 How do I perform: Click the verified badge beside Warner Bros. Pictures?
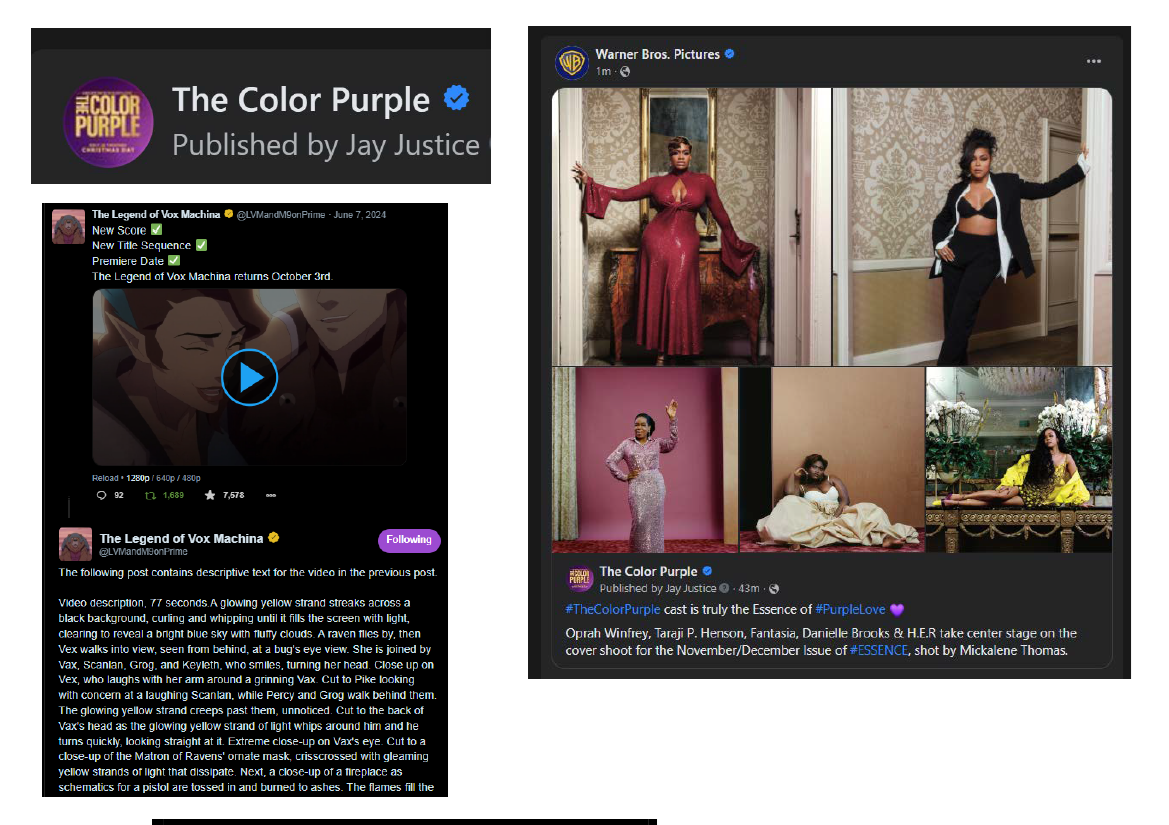tap(730, 54)
